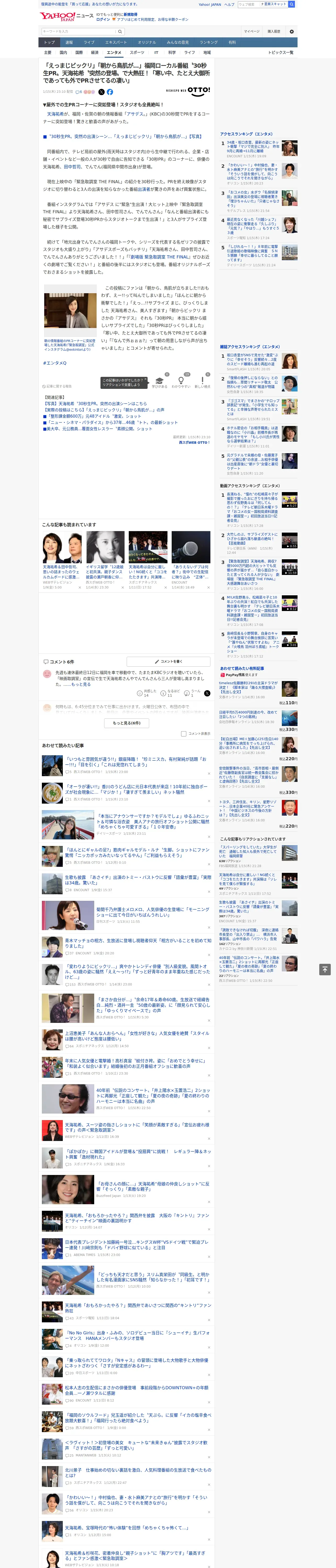Share the article on X (Twitter) below the headline
Screen dimensions: 336x1568
pyautogui.click(x=101, y=92)
